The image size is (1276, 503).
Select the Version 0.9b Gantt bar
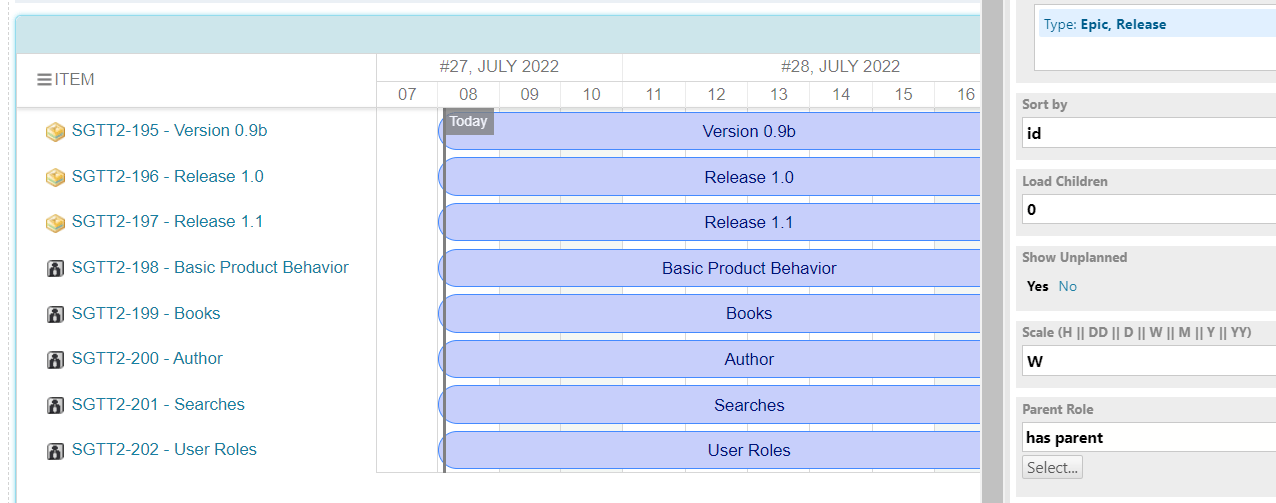pyautogui.click(x=710, y=131)
